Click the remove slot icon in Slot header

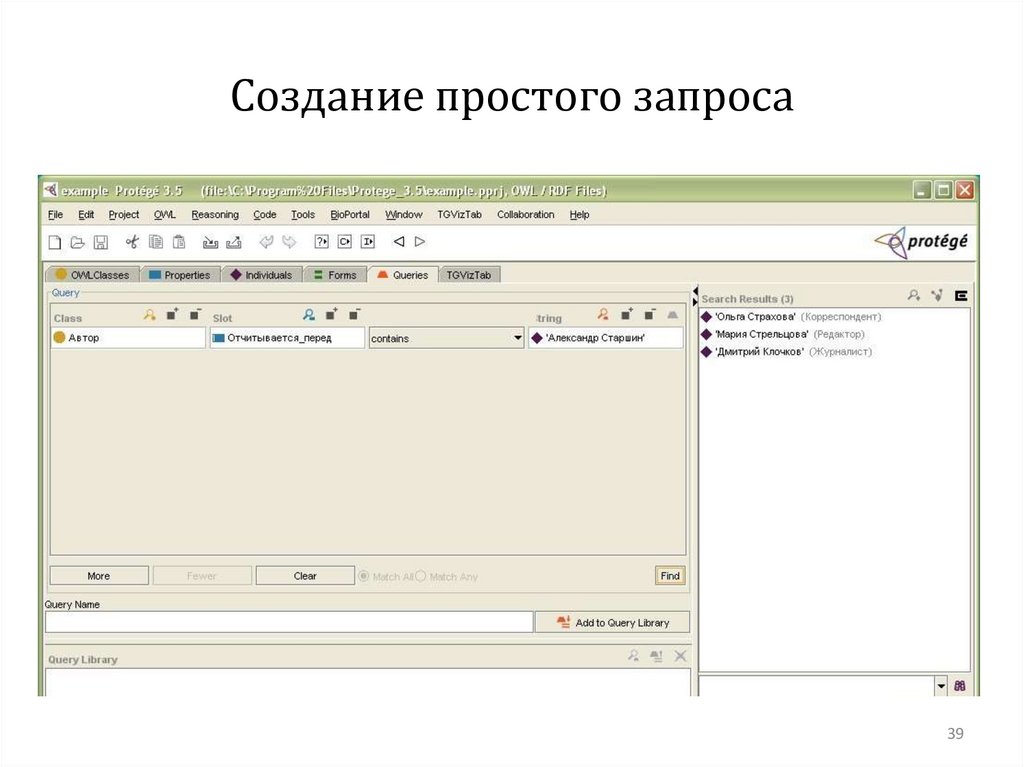(354, 314)
